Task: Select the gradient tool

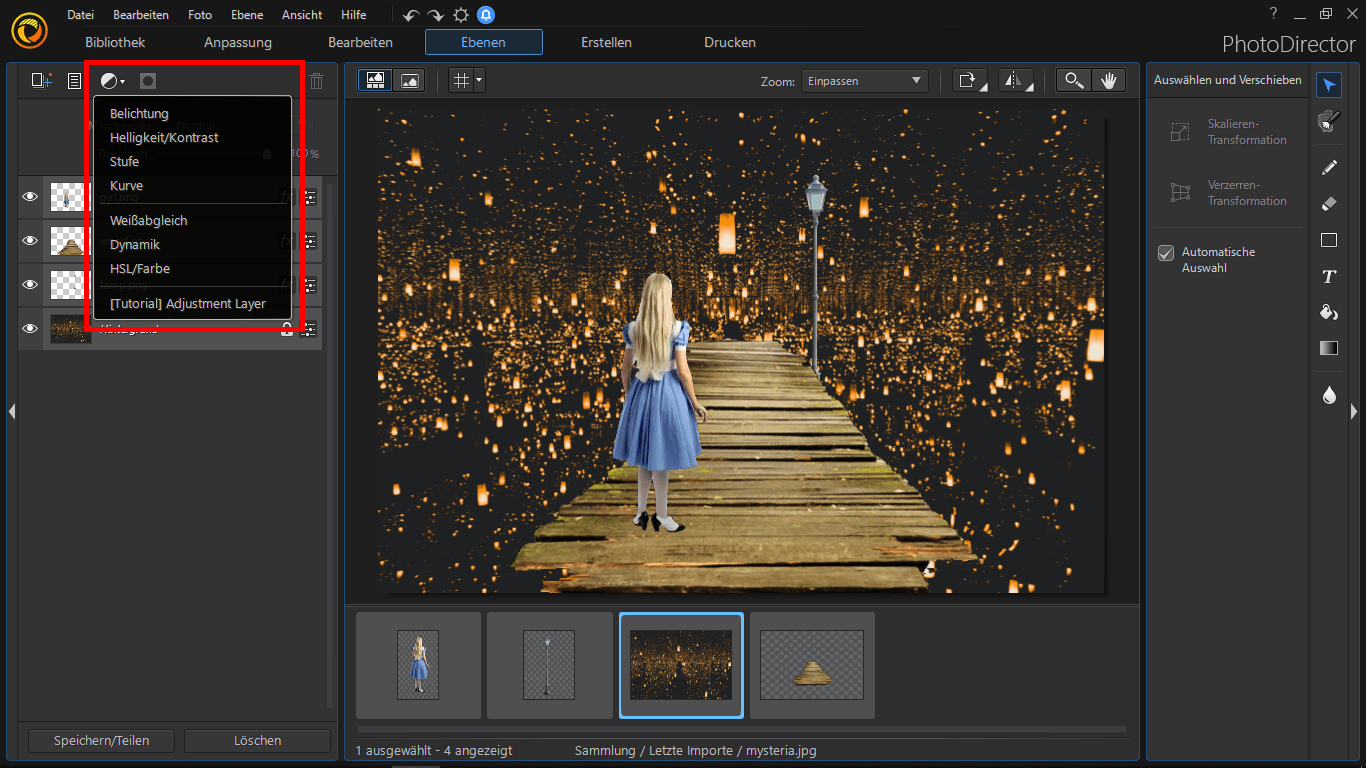Action: 1328,348
